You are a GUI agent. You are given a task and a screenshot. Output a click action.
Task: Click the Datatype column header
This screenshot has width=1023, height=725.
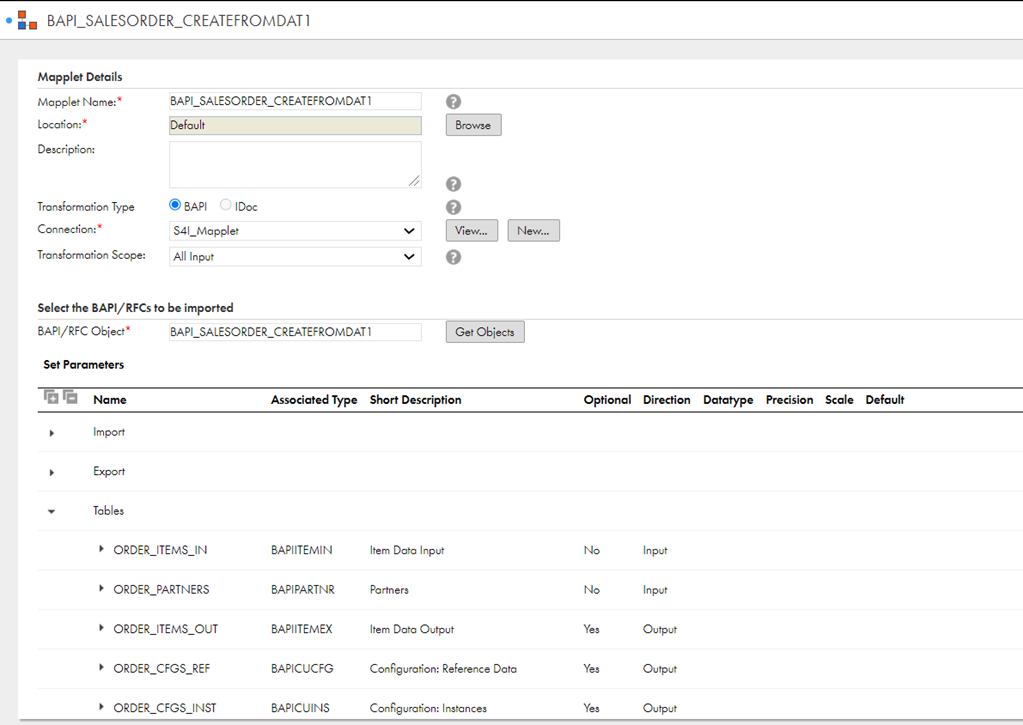click(728, 400)
